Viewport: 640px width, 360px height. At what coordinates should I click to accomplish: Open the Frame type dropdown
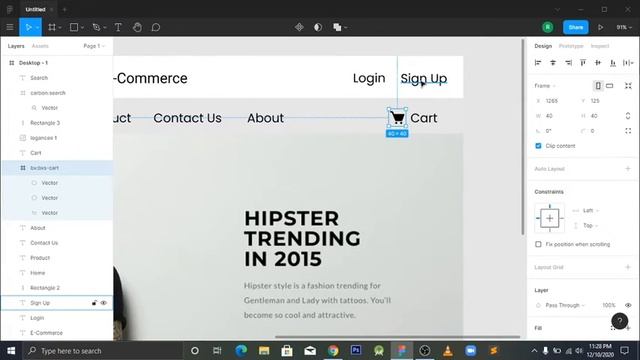coord(545,86)
